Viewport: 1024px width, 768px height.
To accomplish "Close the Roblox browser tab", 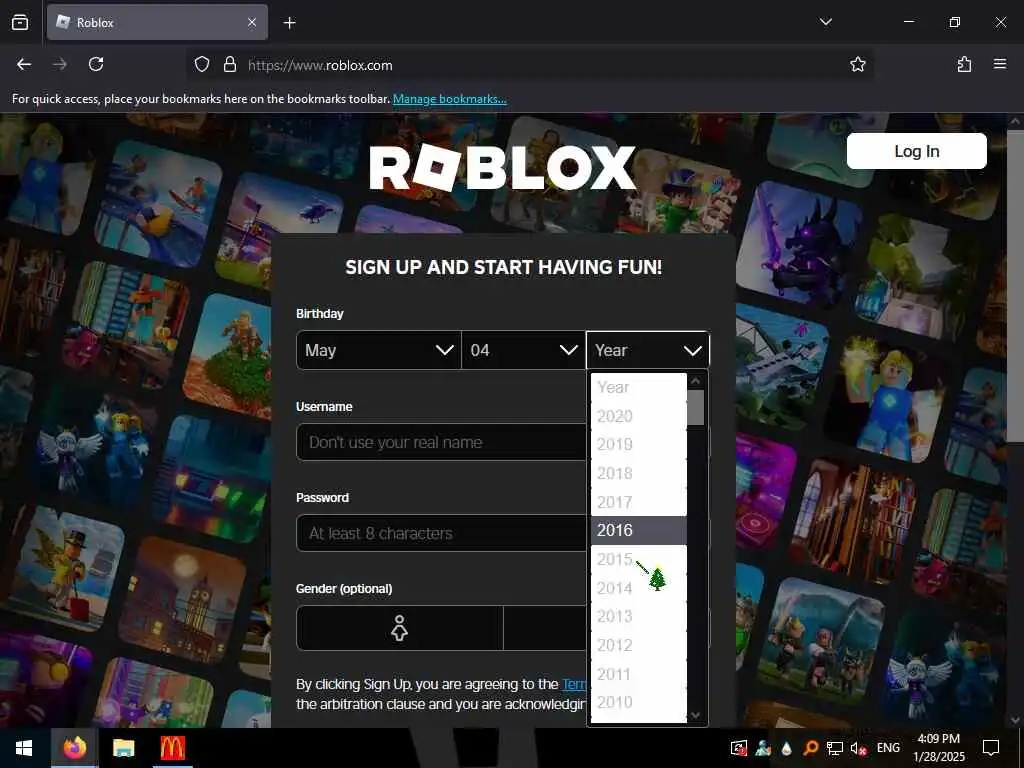I will (x=252, y=22).
